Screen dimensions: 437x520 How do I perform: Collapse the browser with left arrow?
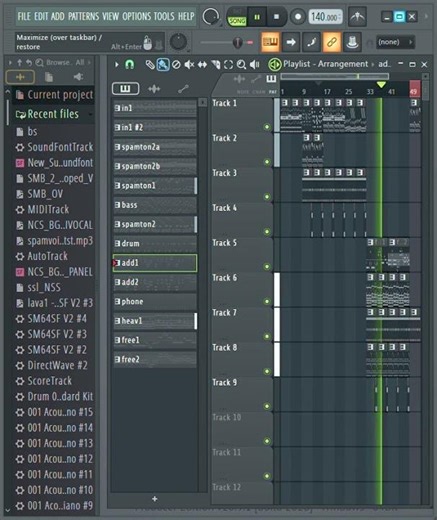(10, 62)
